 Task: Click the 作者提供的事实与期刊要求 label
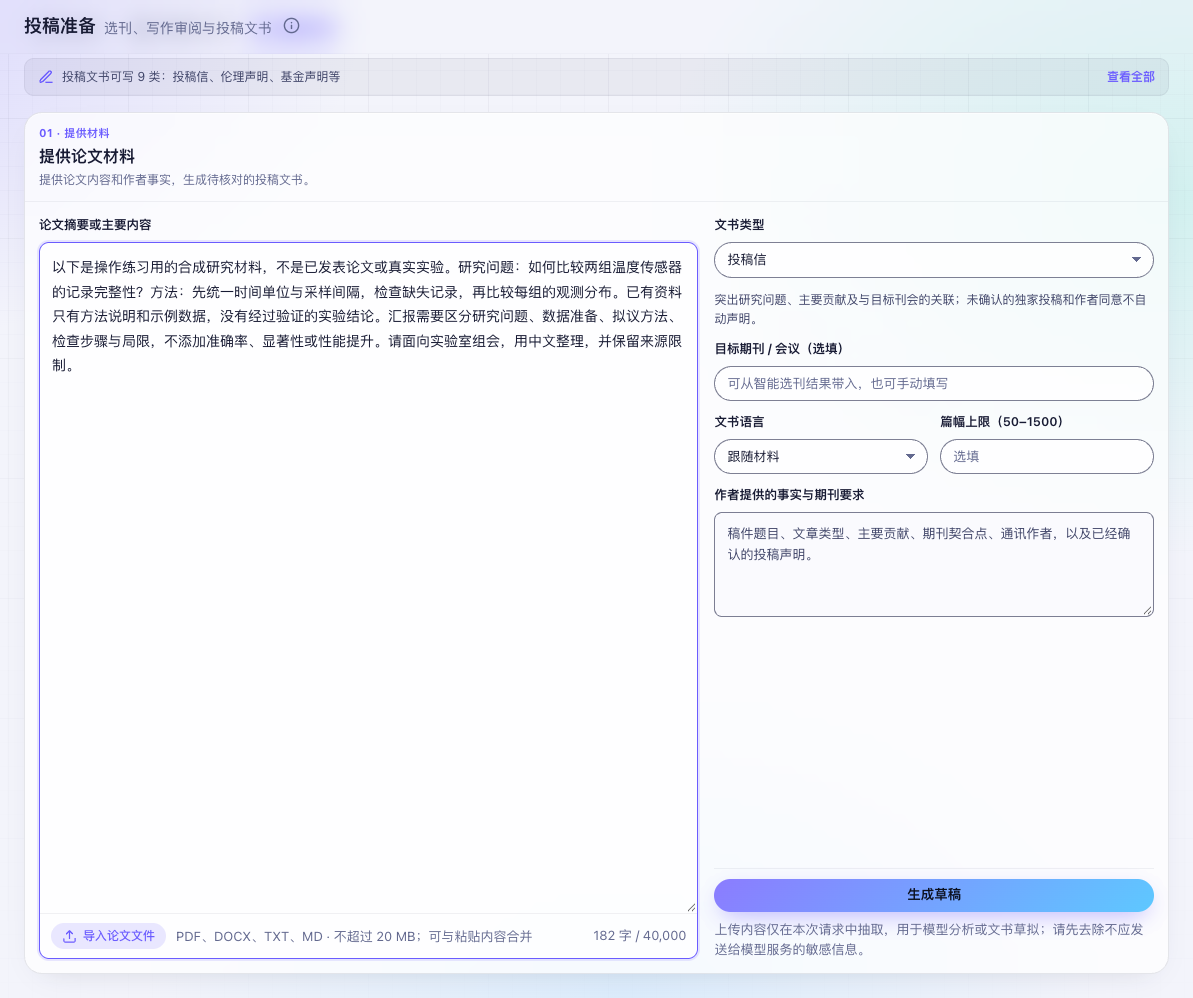click(789, 495)
